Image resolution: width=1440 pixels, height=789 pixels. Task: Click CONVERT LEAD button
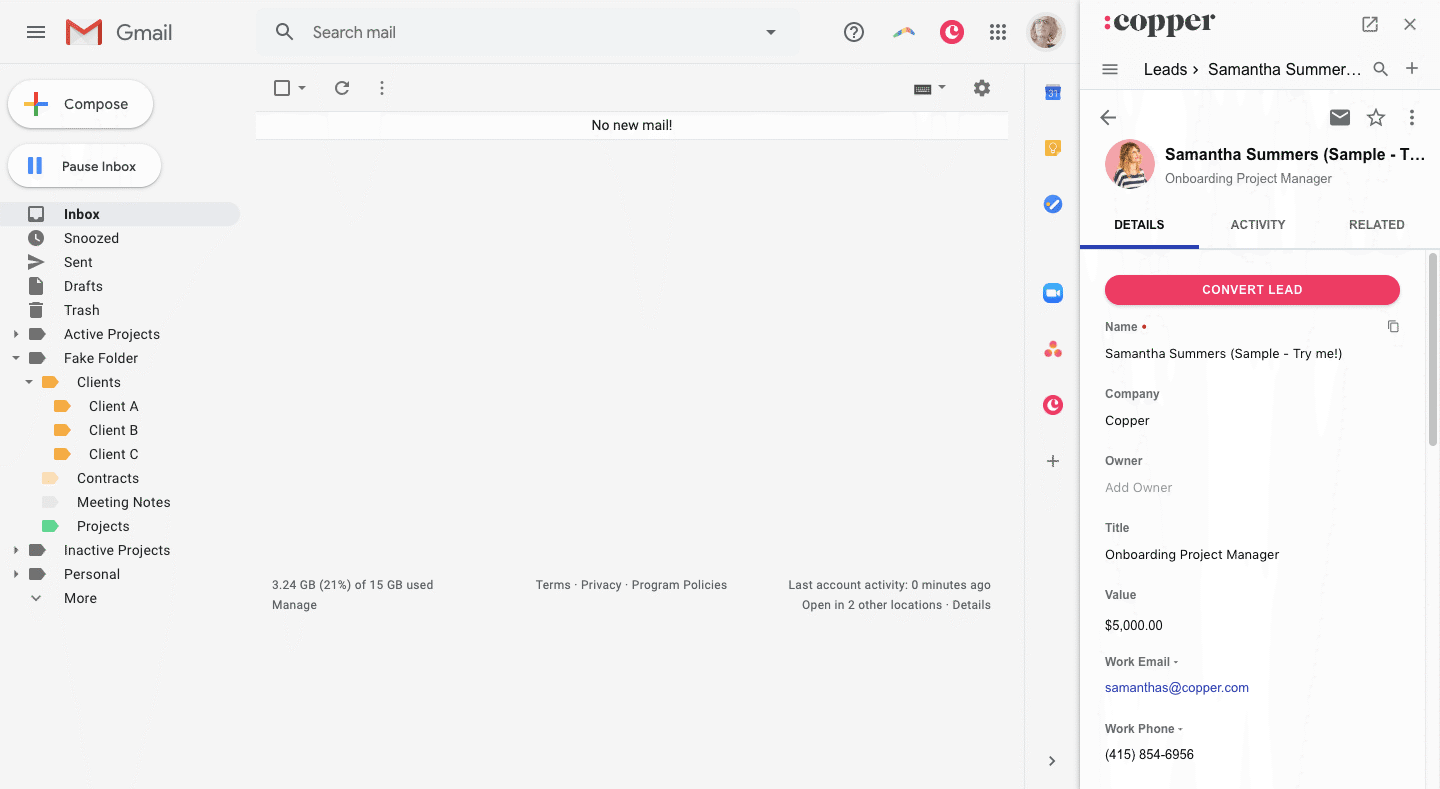(x=1252, y=290)
